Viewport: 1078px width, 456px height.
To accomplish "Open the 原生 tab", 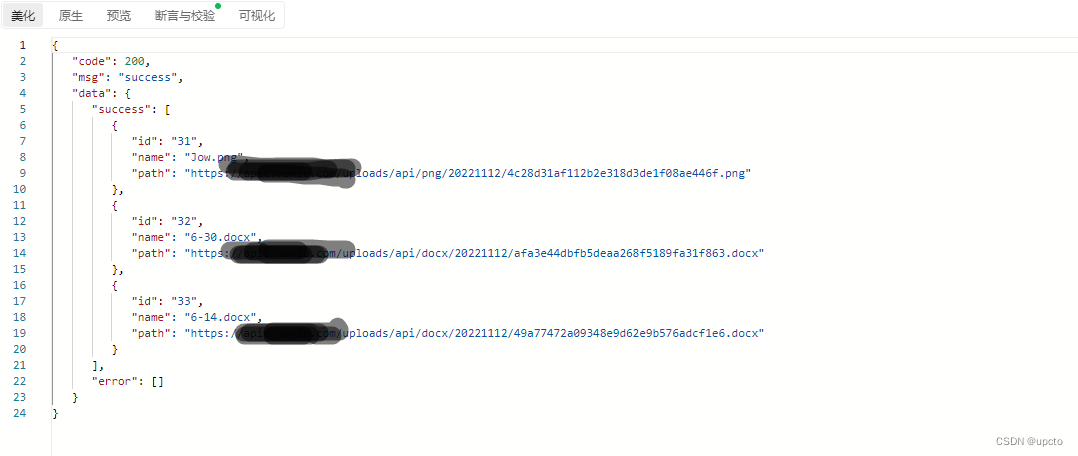I will pos(70,16).
